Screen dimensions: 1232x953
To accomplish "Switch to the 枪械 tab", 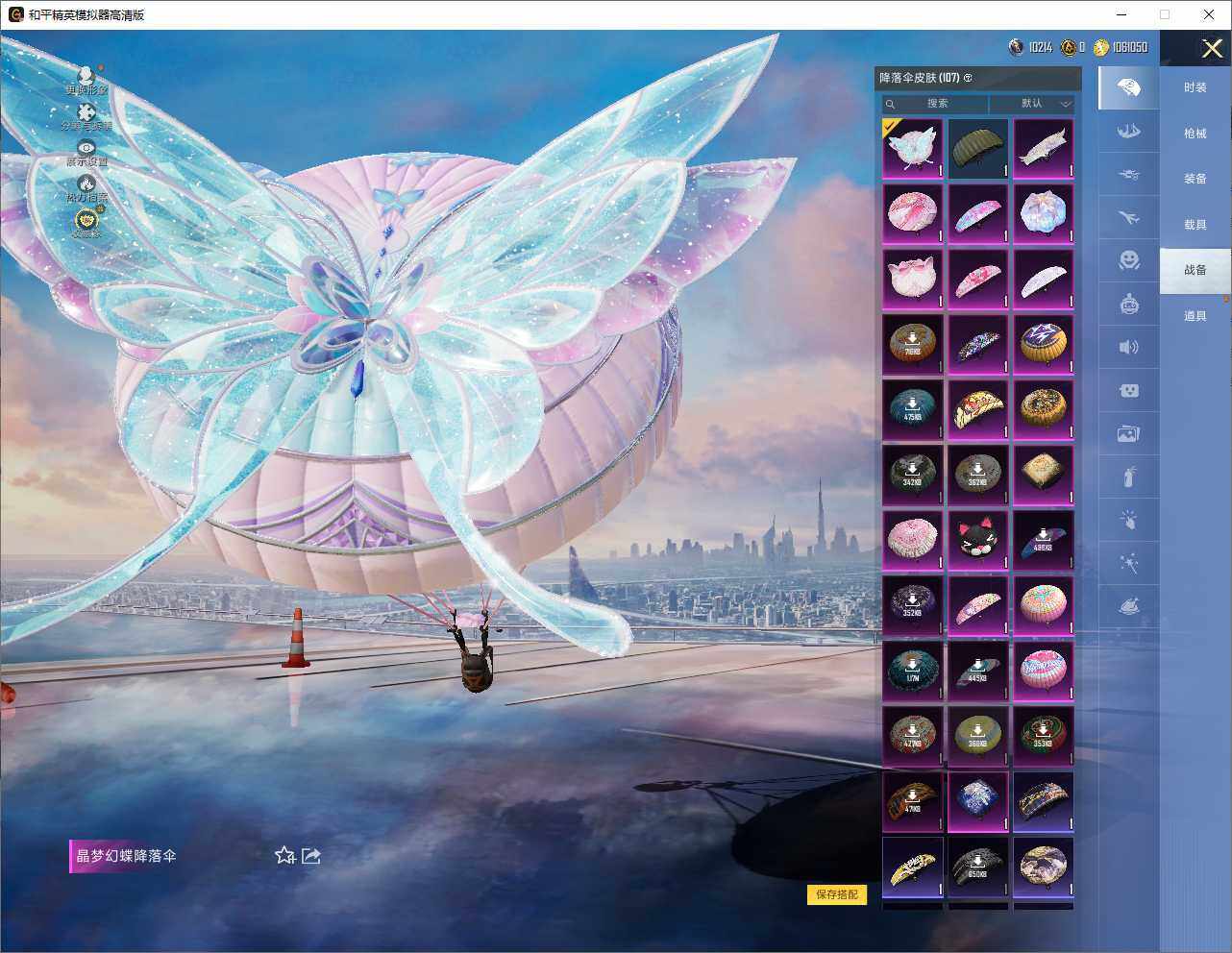I will click(1195, 134).
